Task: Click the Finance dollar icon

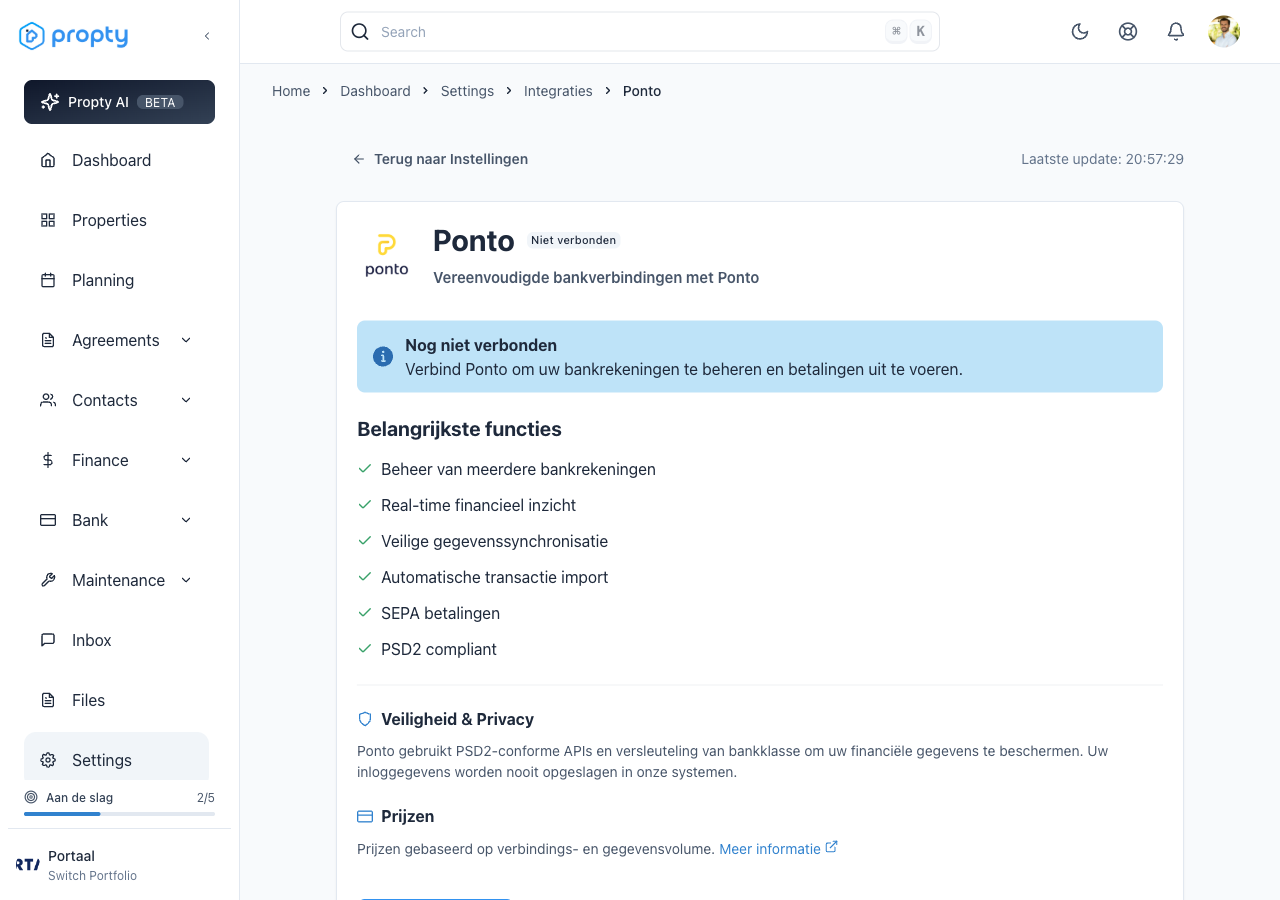Action: pyautogui.click(x=48, y=460)
